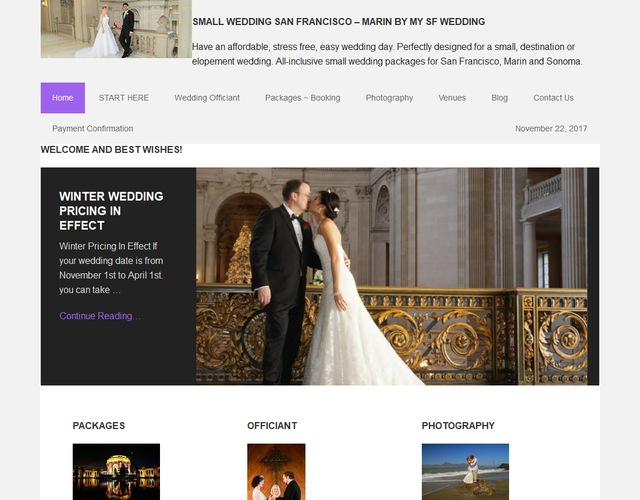640x500 pixels.
Task: Click the site title Small Wedding San Francisco
Action: pos(339,22)
